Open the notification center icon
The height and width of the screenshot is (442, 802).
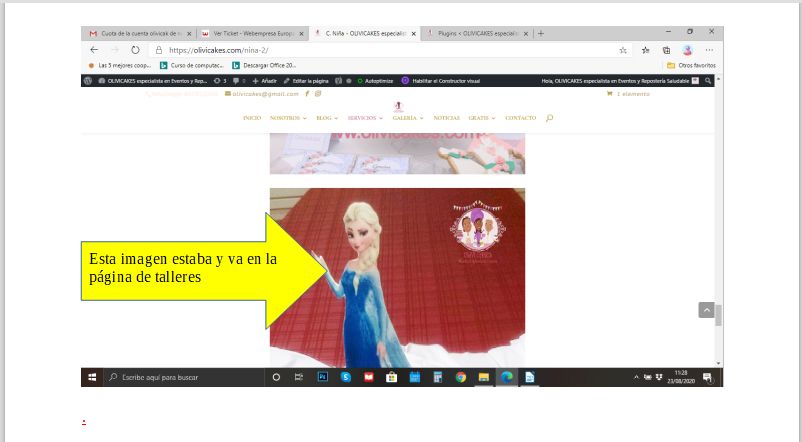pyautogui.click(x=707, y=377)
